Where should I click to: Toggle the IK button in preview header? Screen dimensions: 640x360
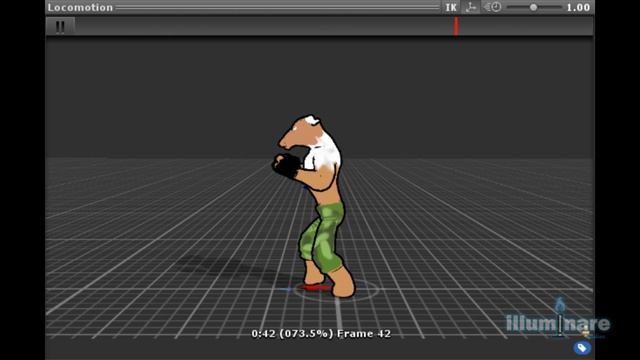click(x=451, y=7)
